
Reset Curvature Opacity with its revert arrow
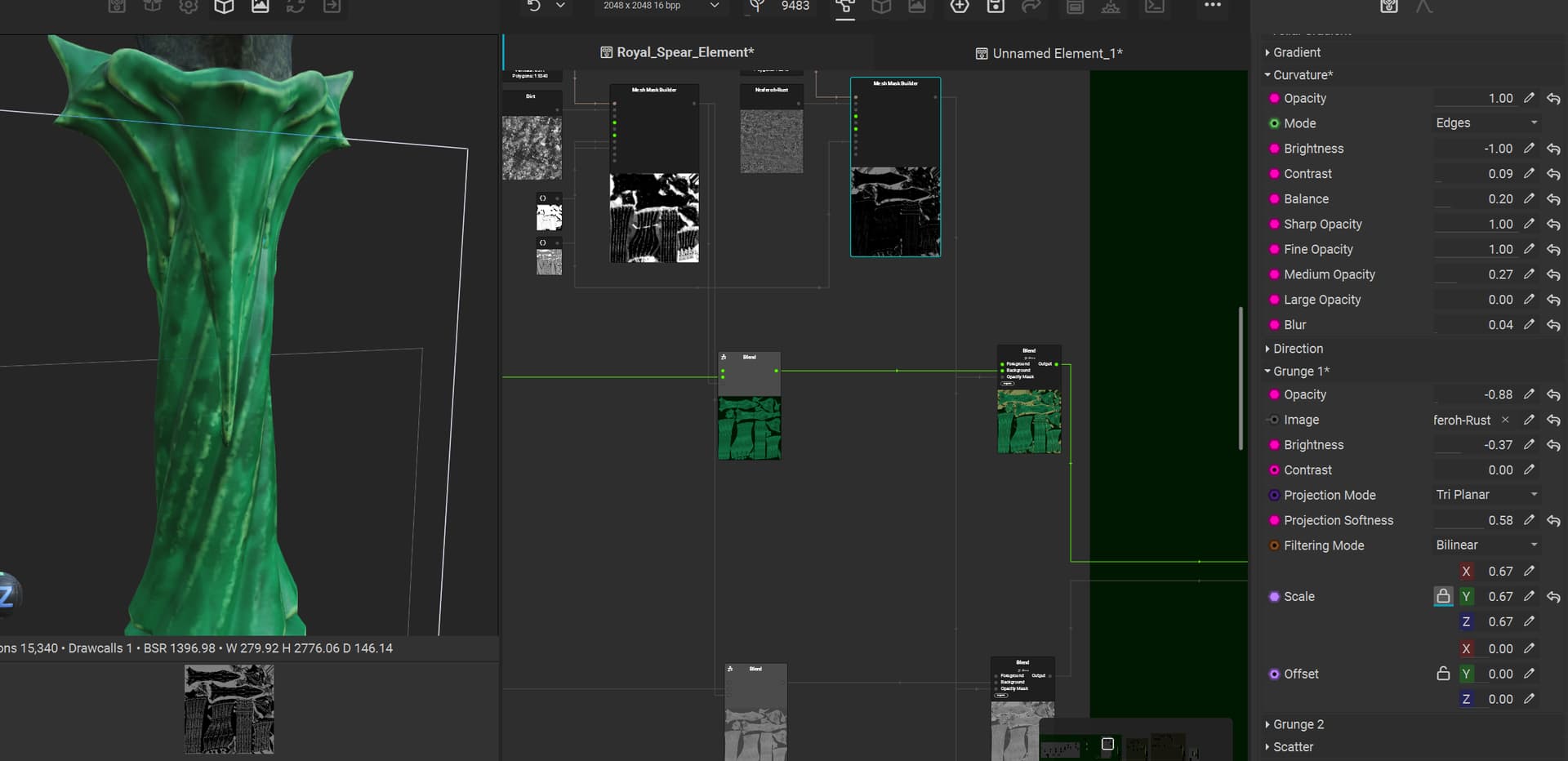point(1552,99)
